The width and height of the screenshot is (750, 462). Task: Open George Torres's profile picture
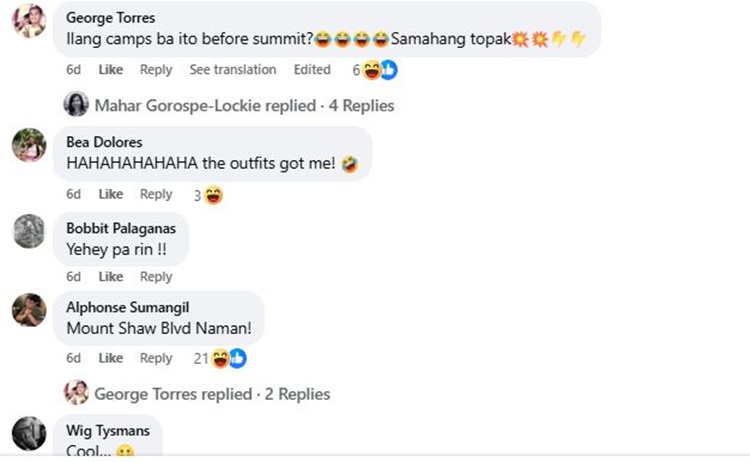29,20
